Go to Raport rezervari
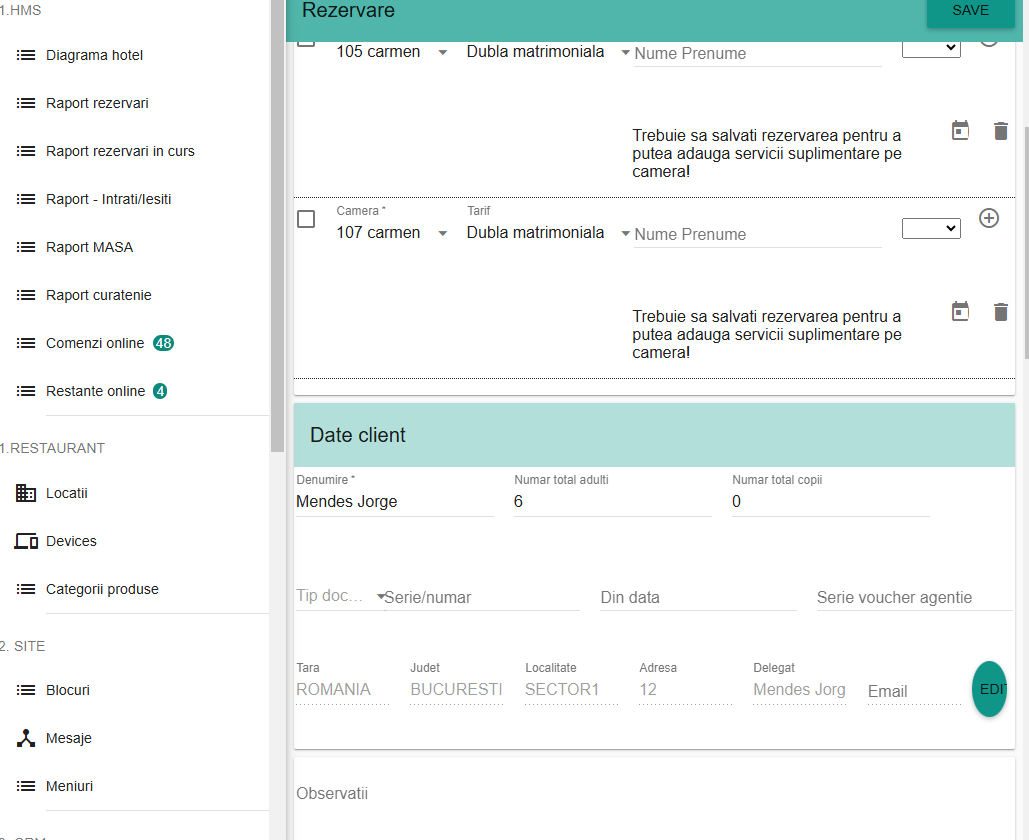 [x=97, y=103]
